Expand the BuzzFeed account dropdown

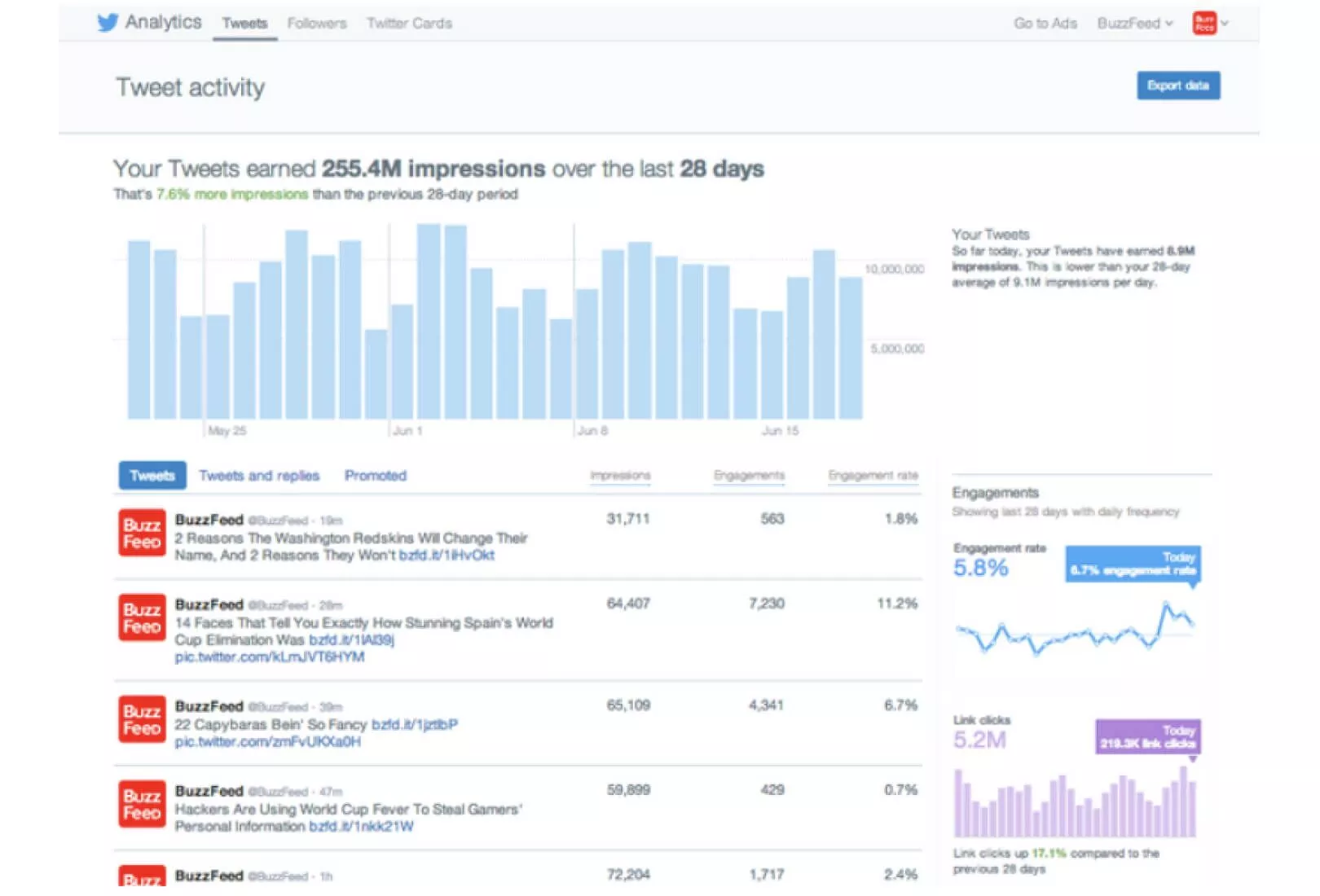pos(1135,23)
